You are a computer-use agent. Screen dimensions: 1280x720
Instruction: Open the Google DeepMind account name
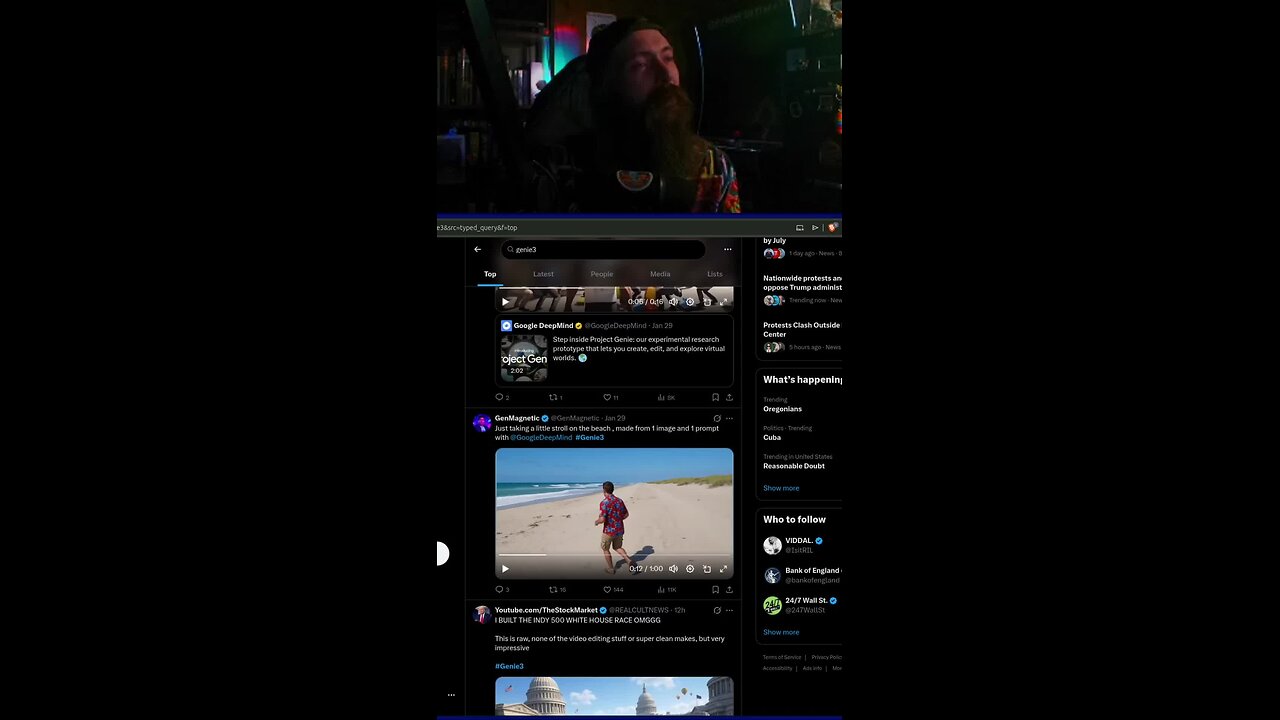coord(544,326)
